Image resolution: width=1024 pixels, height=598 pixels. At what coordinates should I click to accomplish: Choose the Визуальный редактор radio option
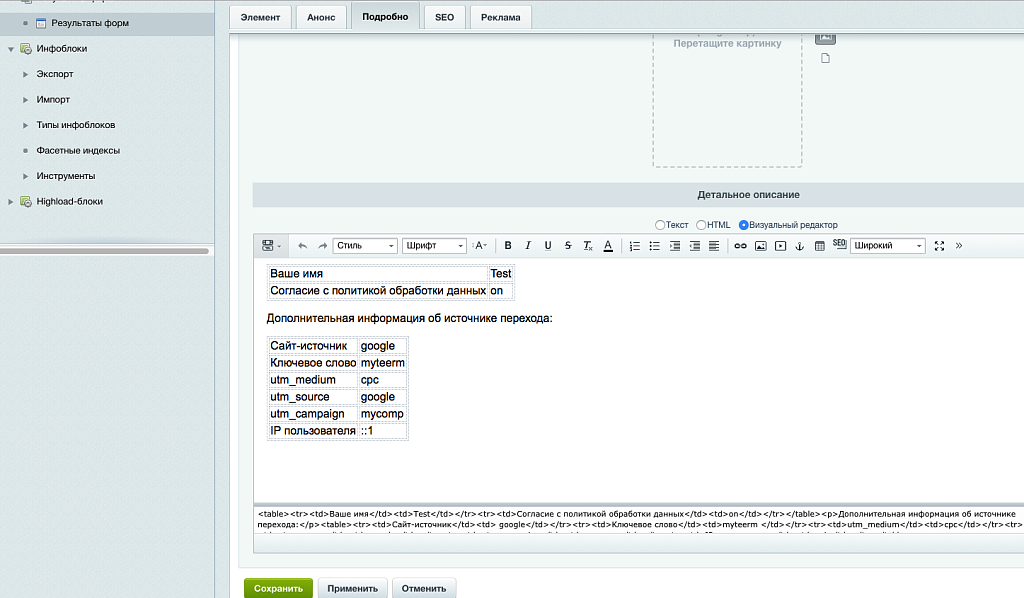(743, 225)
